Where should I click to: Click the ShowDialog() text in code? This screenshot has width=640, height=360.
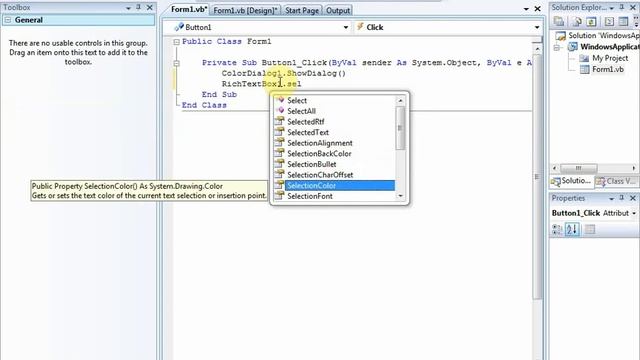tap(316, 73)
